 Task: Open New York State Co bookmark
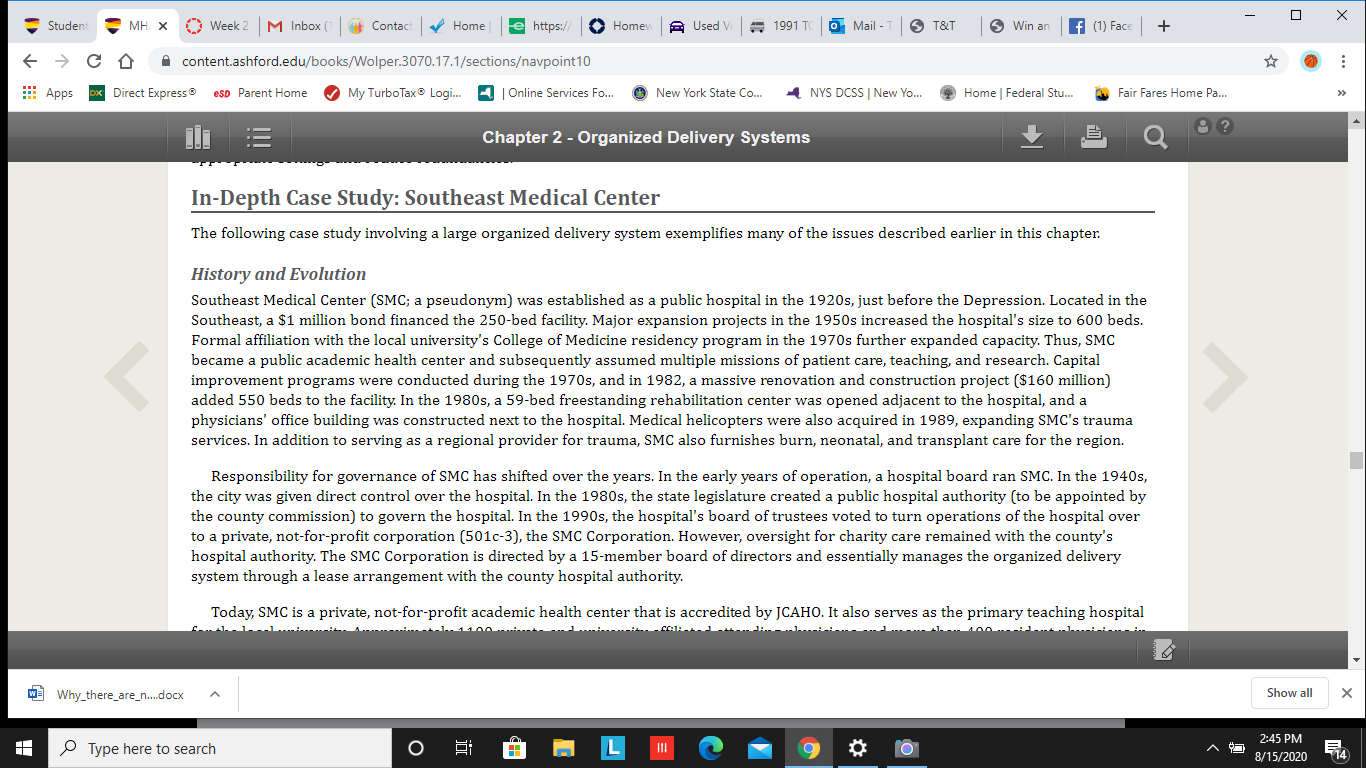coord(698,93)
